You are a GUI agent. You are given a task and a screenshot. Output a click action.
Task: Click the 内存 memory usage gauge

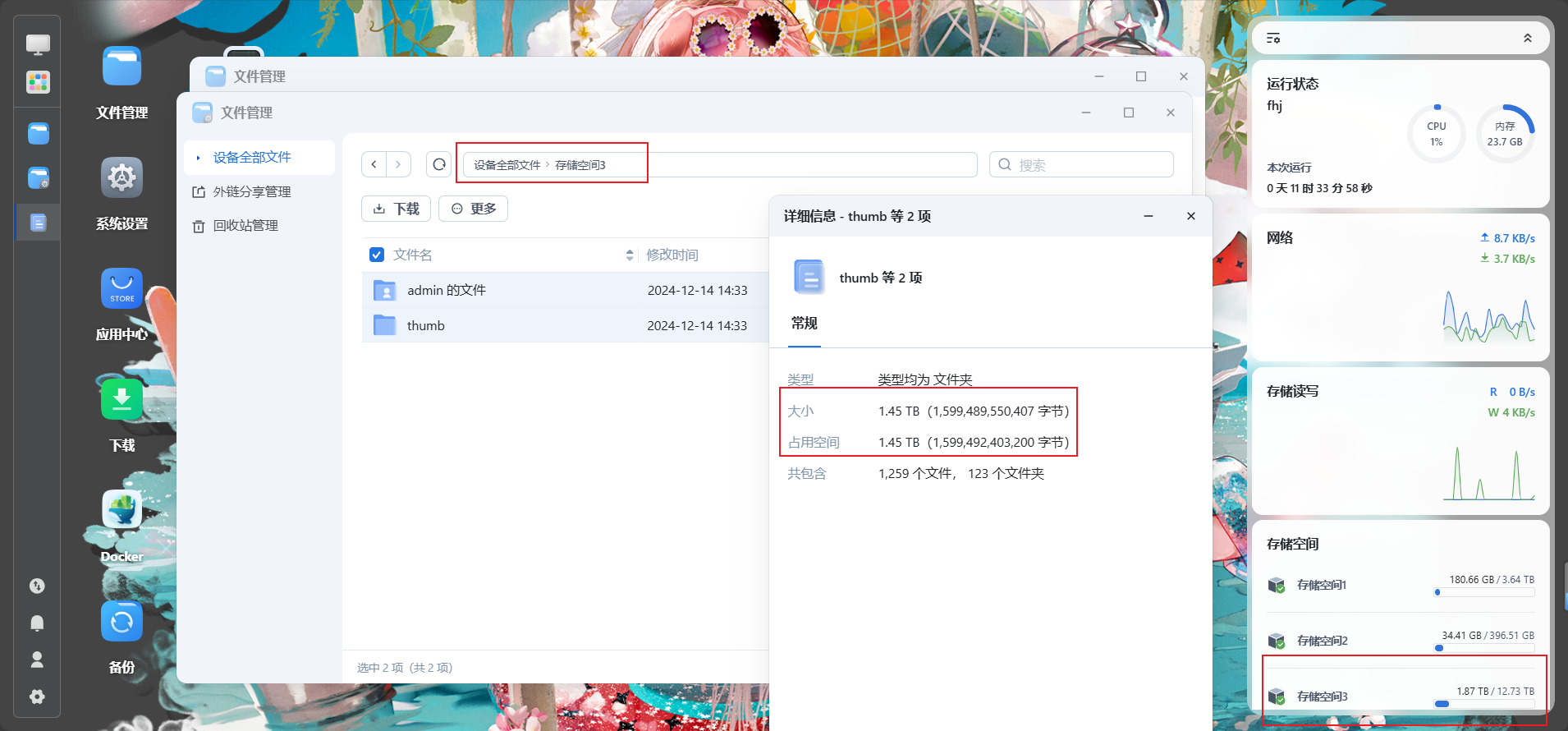(x=1505, y=133)
